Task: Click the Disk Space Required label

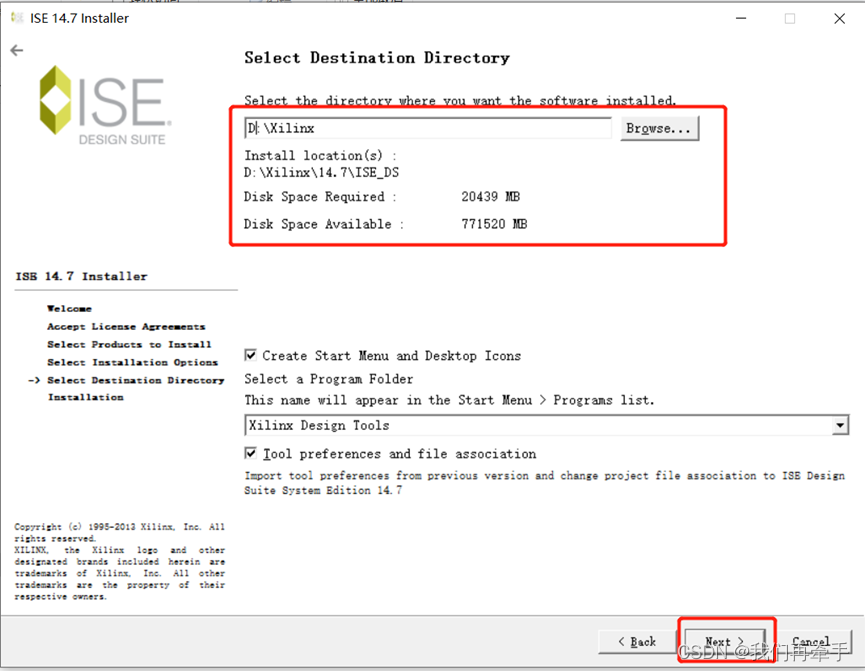Action: click(x=320, y=196)
